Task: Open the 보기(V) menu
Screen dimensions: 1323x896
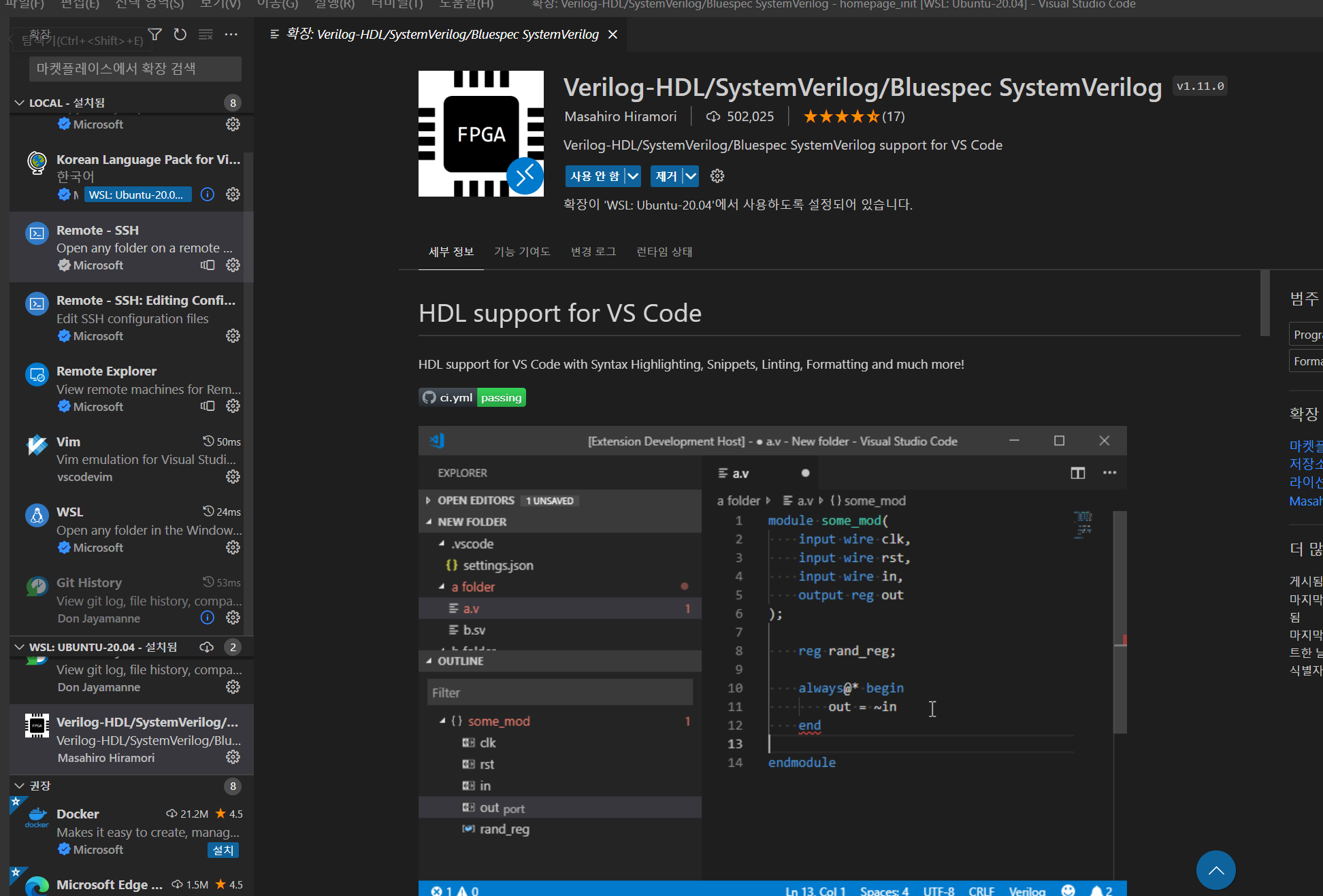Action: [220, 5]
